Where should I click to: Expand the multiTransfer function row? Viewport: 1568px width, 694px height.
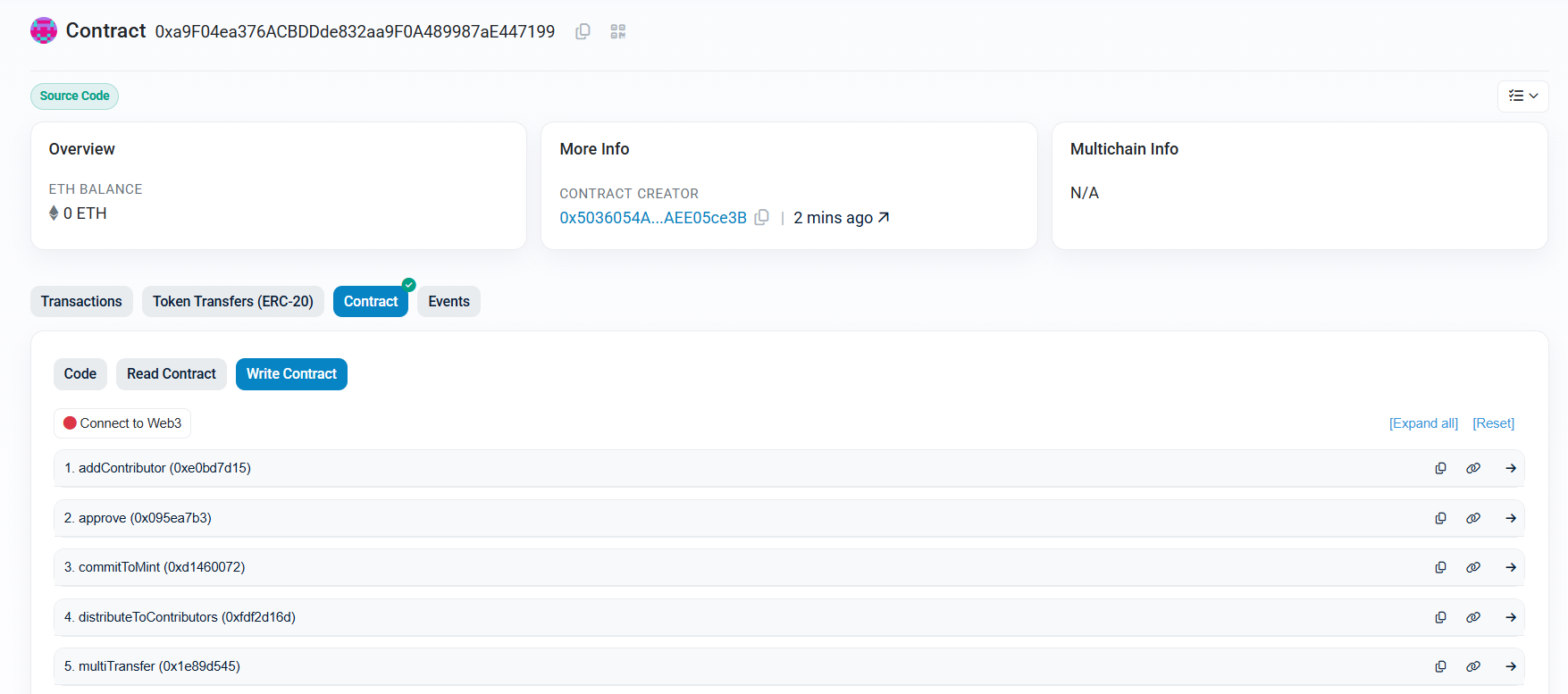coord(1510,666)
